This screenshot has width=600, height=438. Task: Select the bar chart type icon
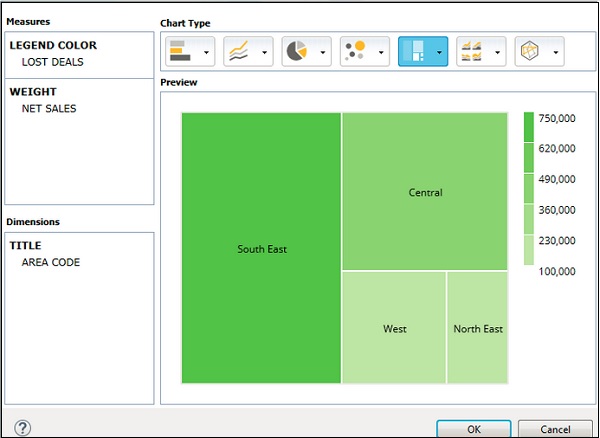tap(181, 51)
